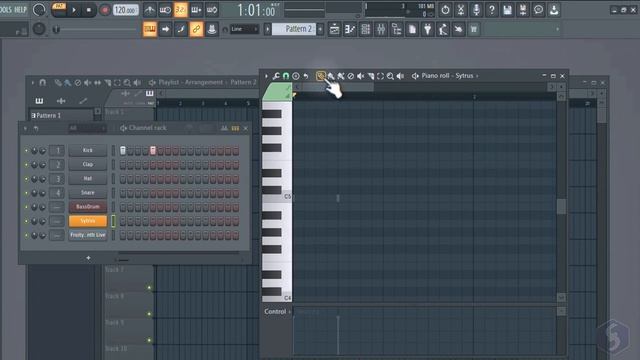This screenshot has width=640, height=360.
Task: Click the render/export audio icon
Action: tap(522, 10)
